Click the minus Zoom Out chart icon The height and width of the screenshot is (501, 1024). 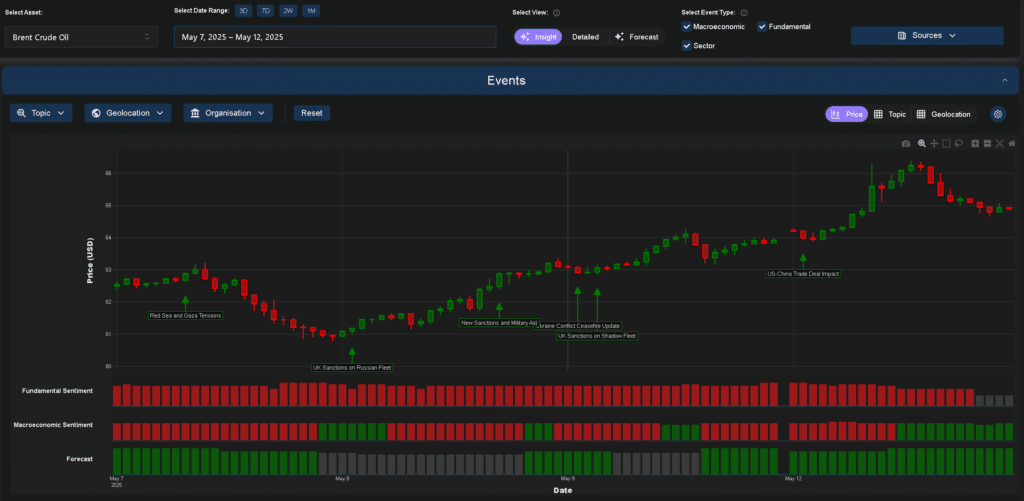click(987, 144)
